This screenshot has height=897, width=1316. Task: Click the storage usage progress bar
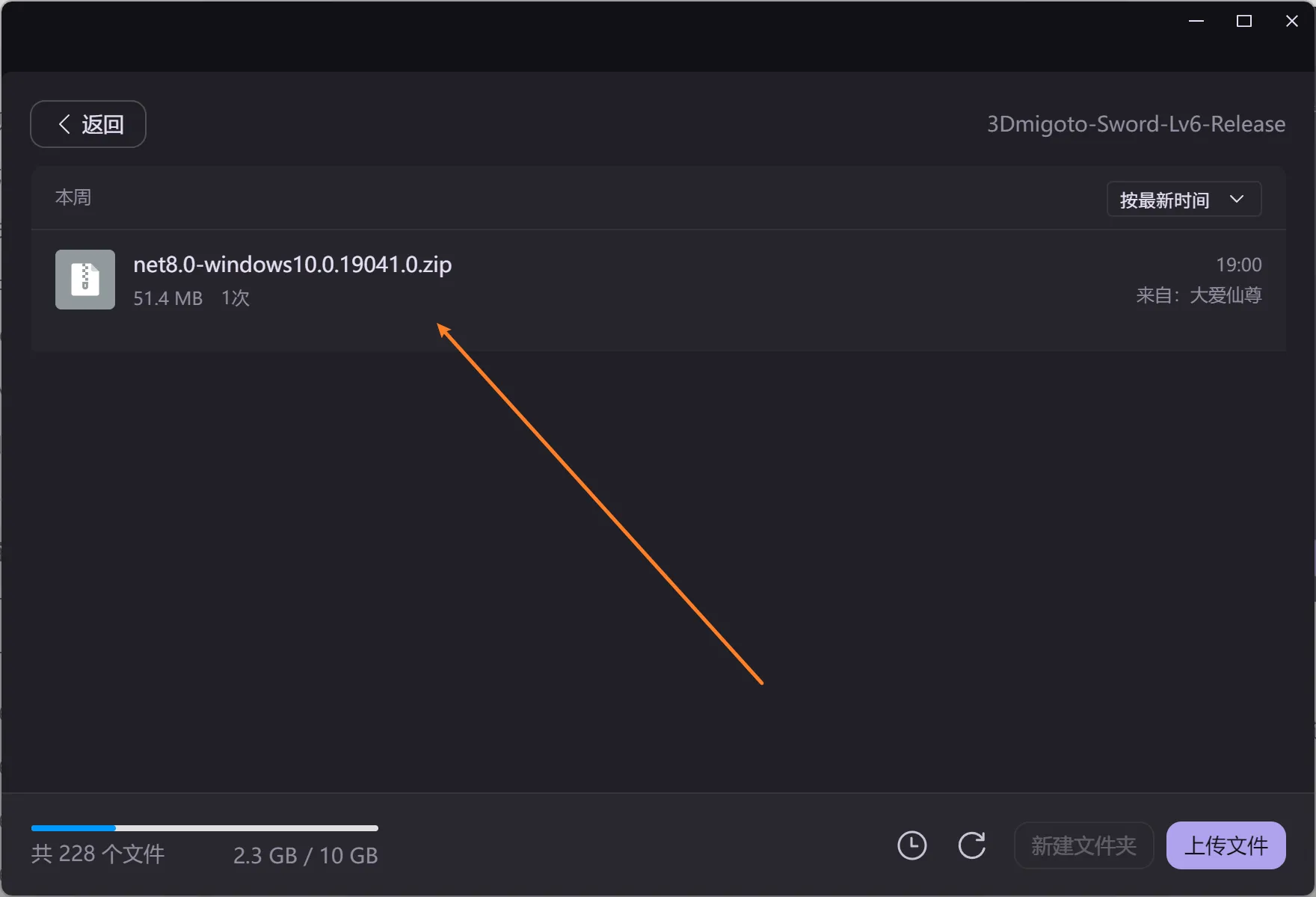[x=204, y=828]
